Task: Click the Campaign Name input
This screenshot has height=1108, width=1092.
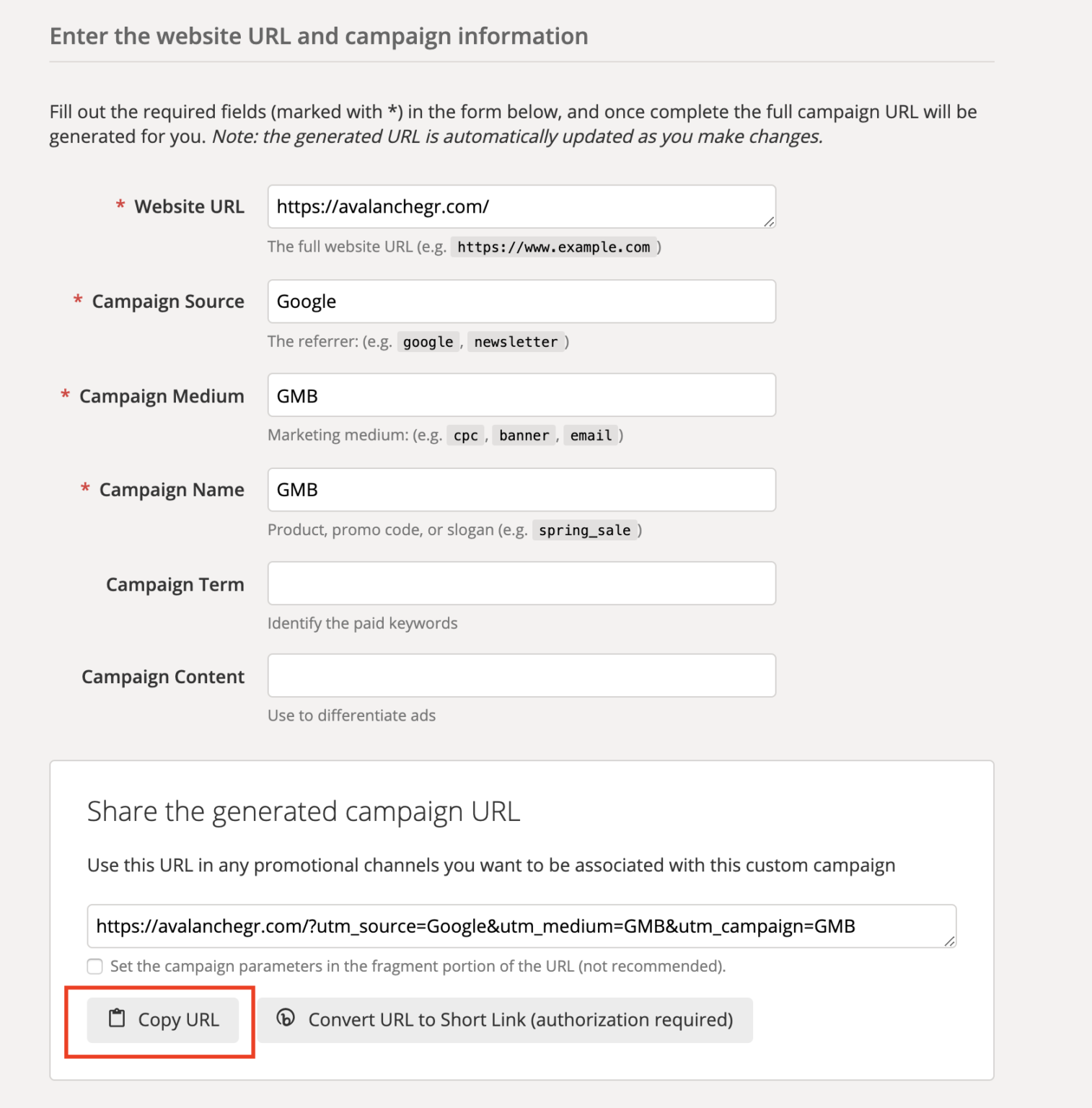Action: [521, 489]
